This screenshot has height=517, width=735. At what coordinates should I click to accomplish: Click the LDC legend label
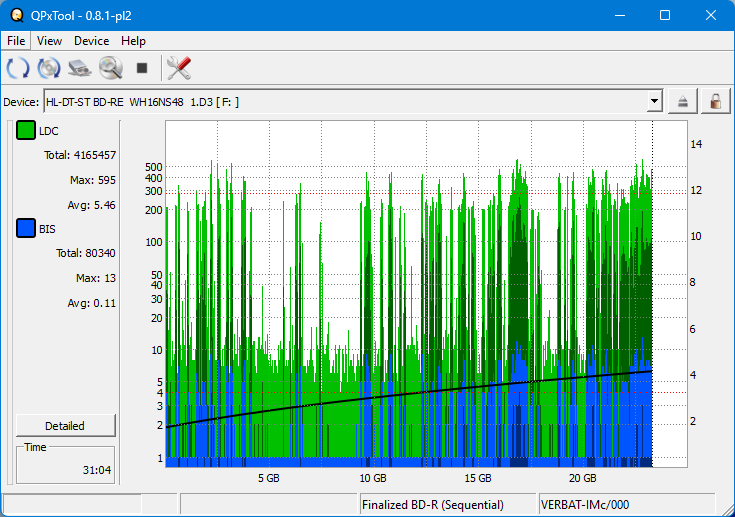[x=49, y=131]
